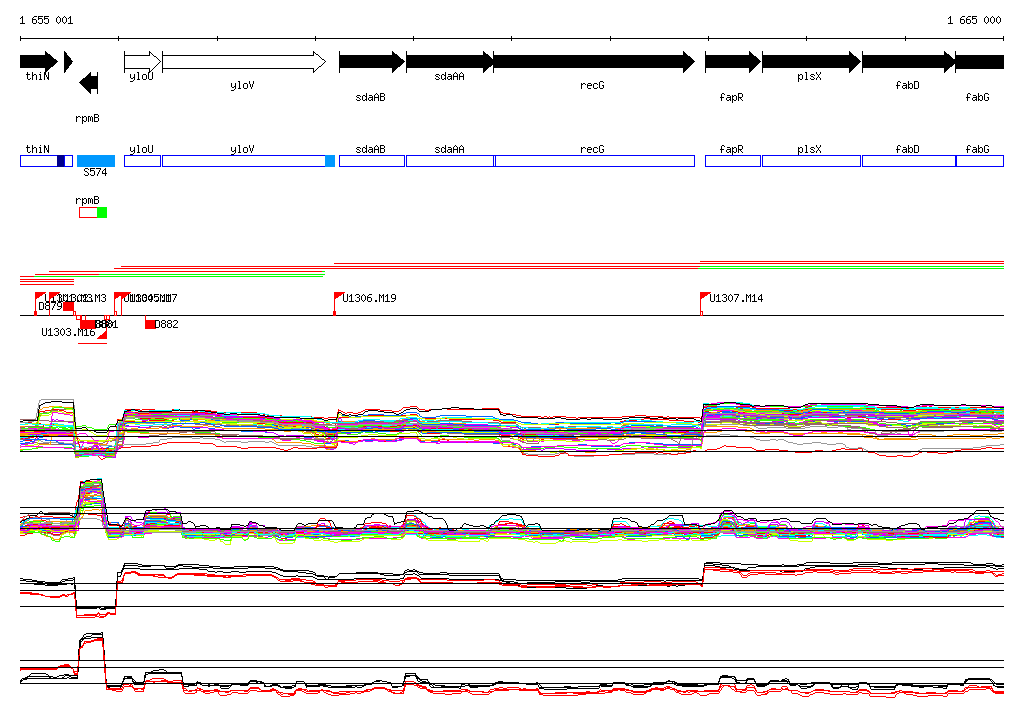Image resolution: width=1024 pixels, height=714 pixels.
Task: Click the U1306.M19 red flag marker
Action: (338, 297)
